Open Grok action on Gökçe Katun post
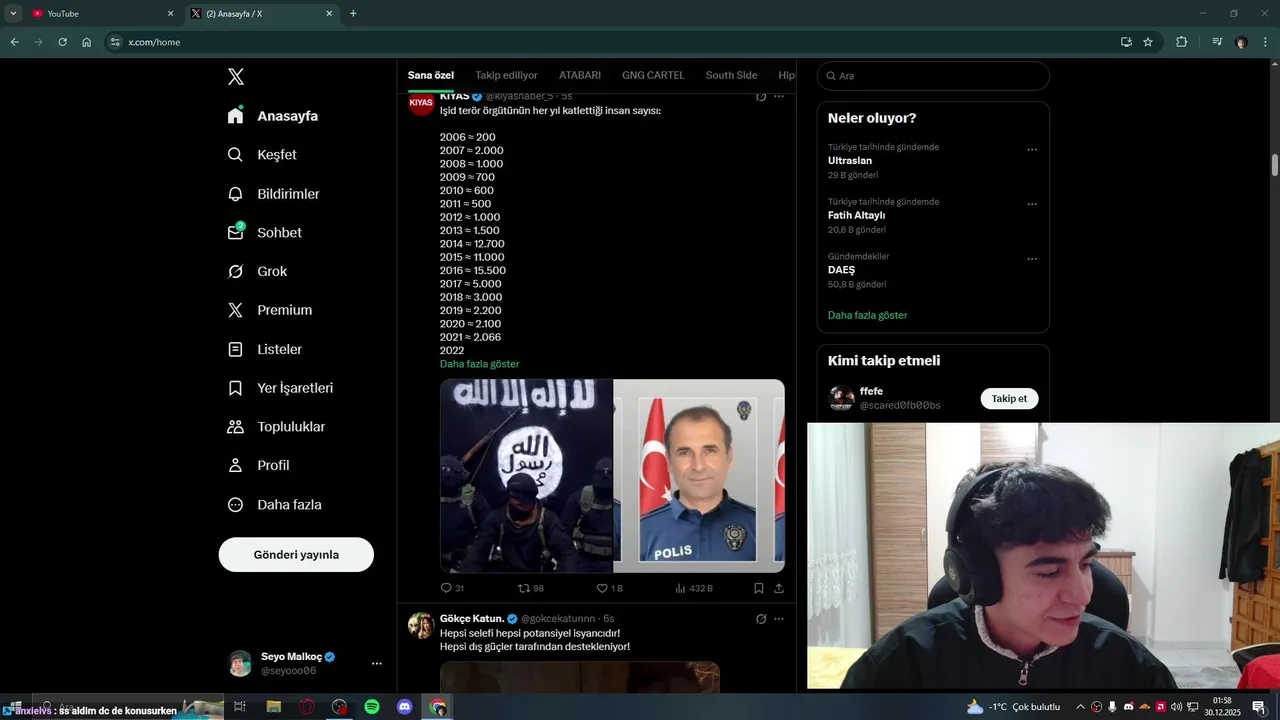1280x720 pixels. (761, 619)
